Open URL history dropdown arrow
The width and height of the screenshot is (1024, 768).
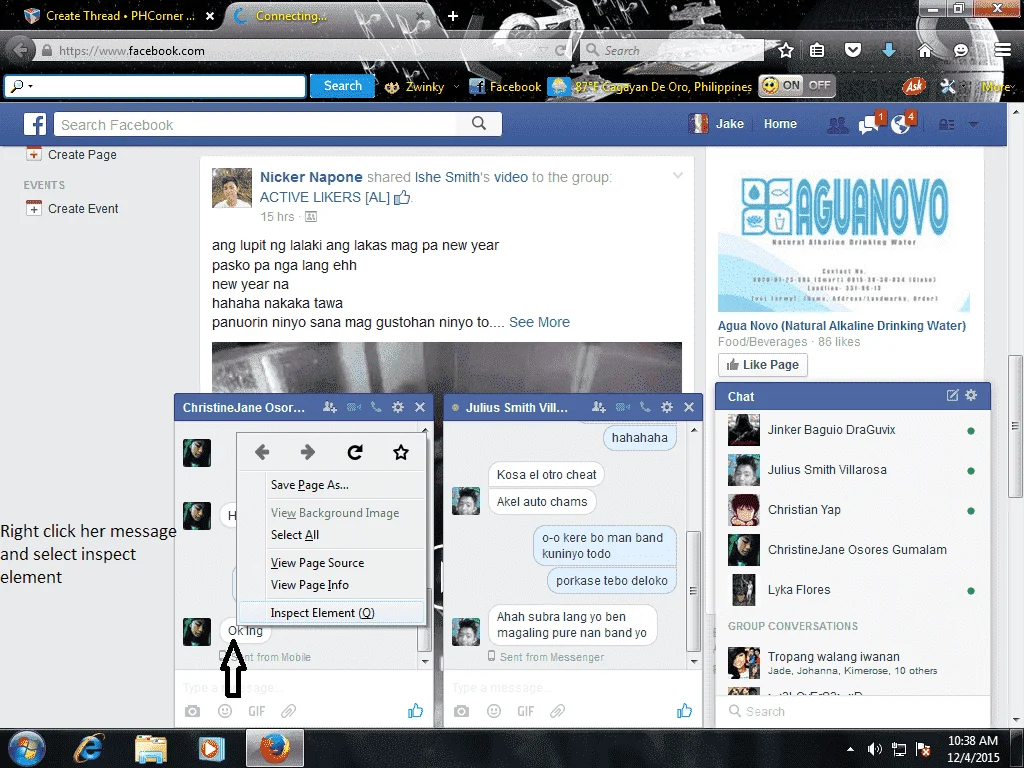coord(543,50)
